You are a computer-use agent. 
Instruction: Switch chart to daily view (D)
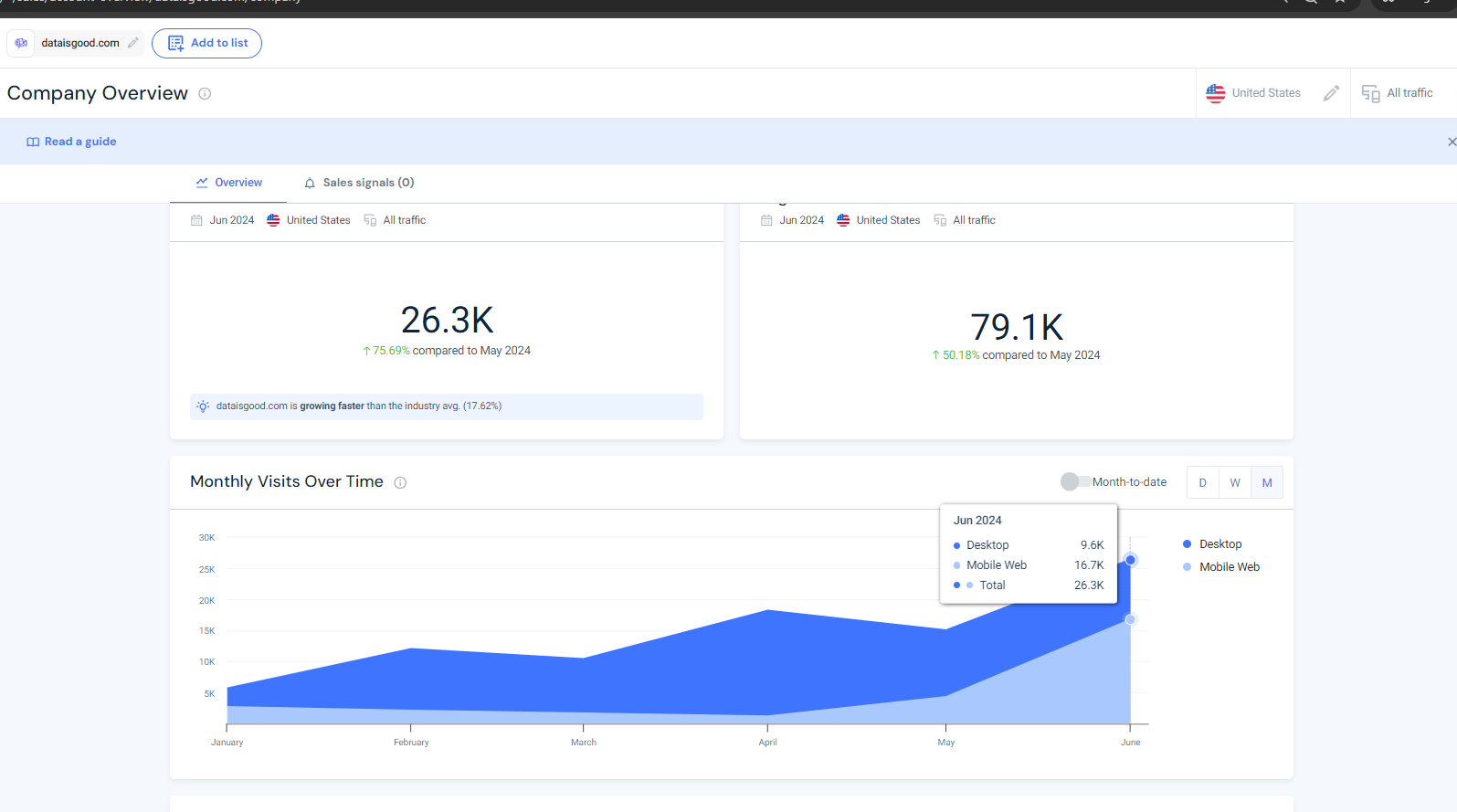1202,483
